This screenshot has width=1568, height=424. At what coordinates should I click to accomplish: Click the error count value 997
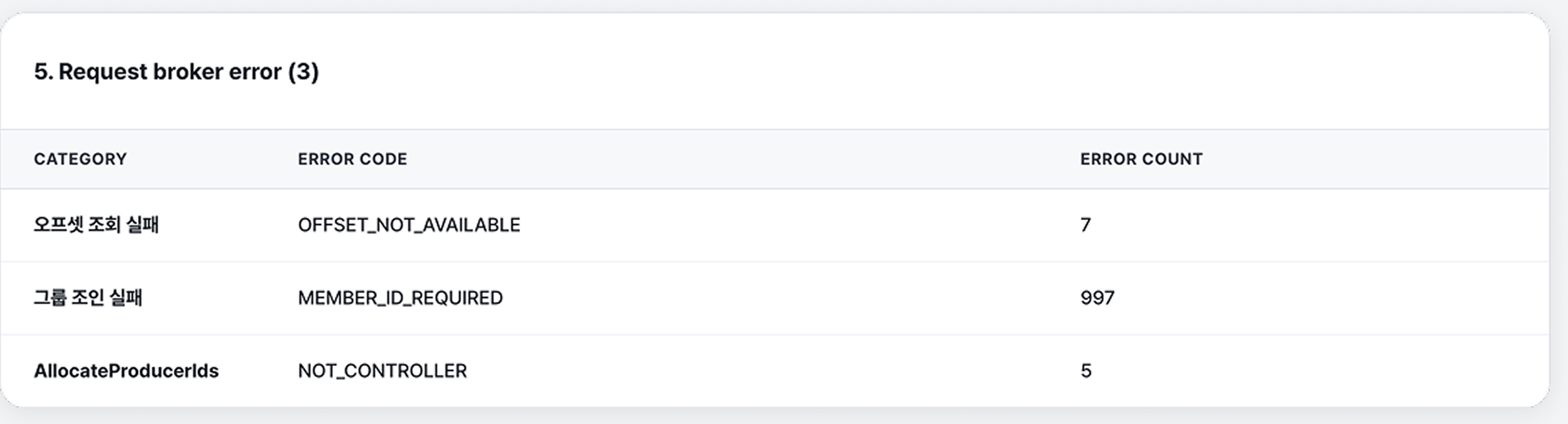coord(1097,298)
